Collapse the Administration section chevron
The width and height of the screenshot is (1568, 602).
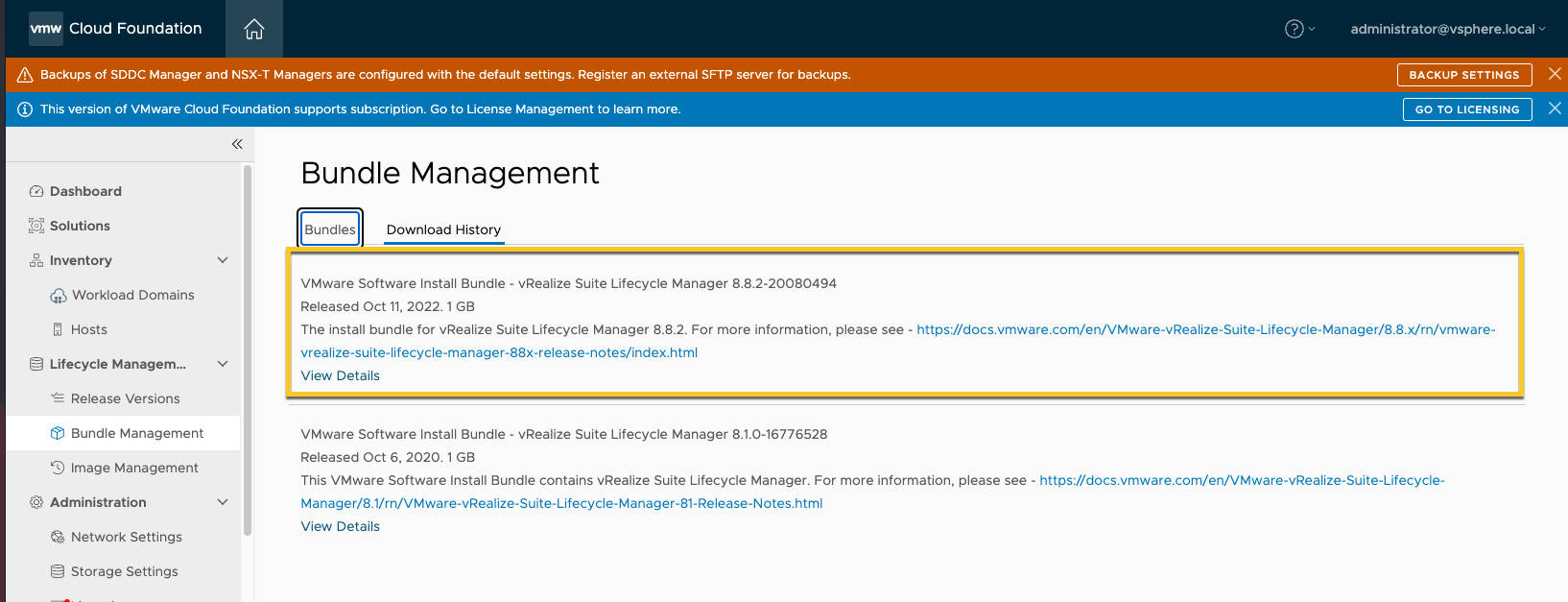click(x=223, y=502)
